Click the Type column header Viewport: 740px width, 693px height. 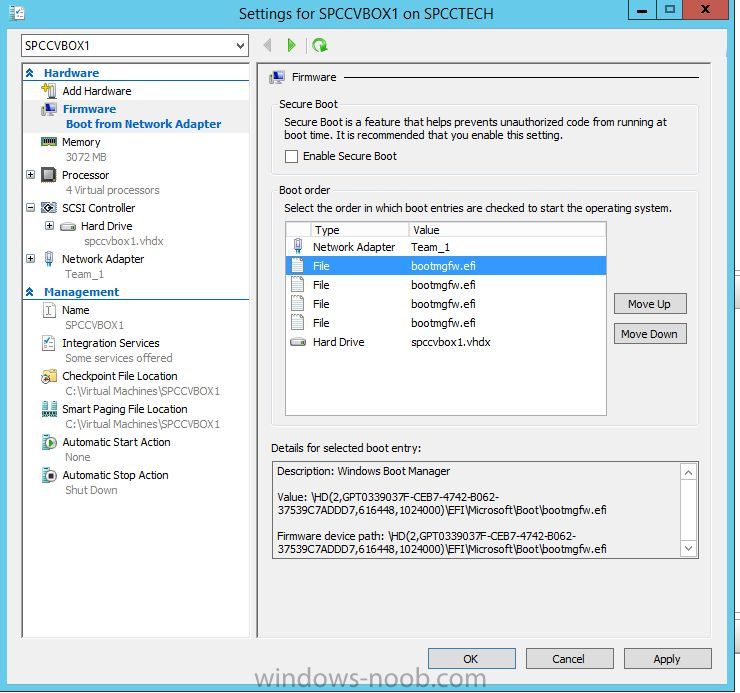(x=359, y=230)
